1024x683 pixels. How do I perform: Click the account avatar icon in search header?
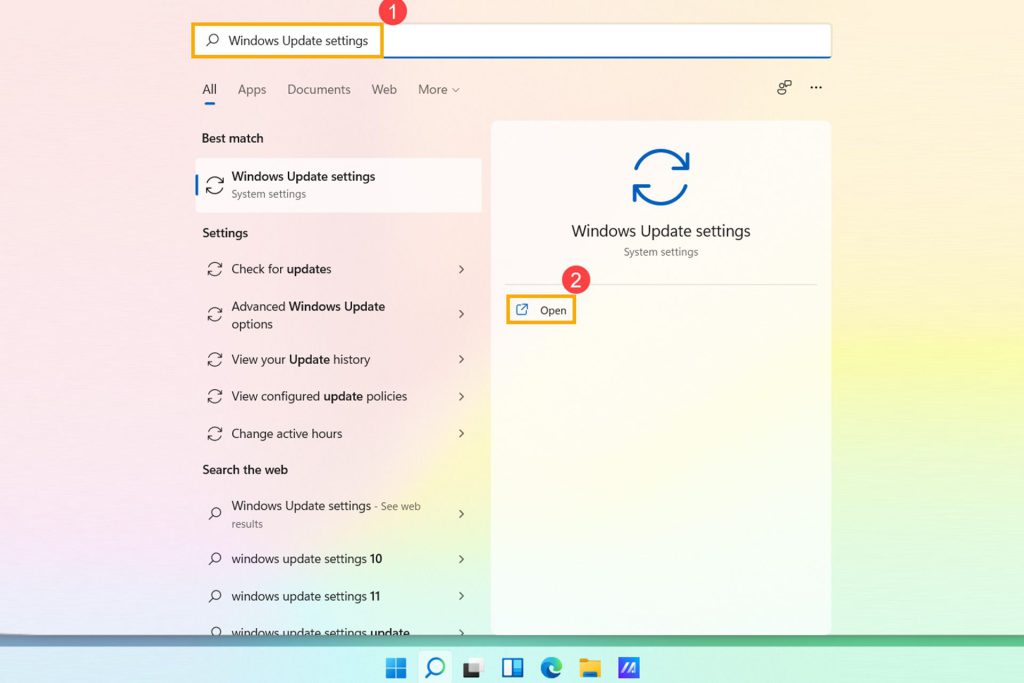784,88
